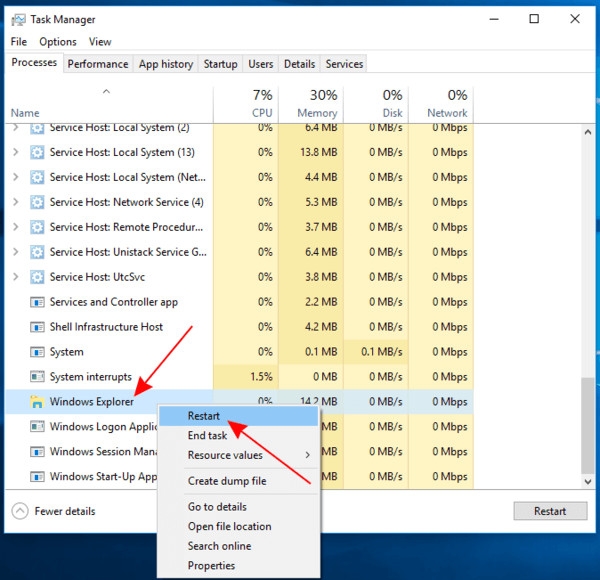Click the vertical scrollbar thumb

point(588,425)
